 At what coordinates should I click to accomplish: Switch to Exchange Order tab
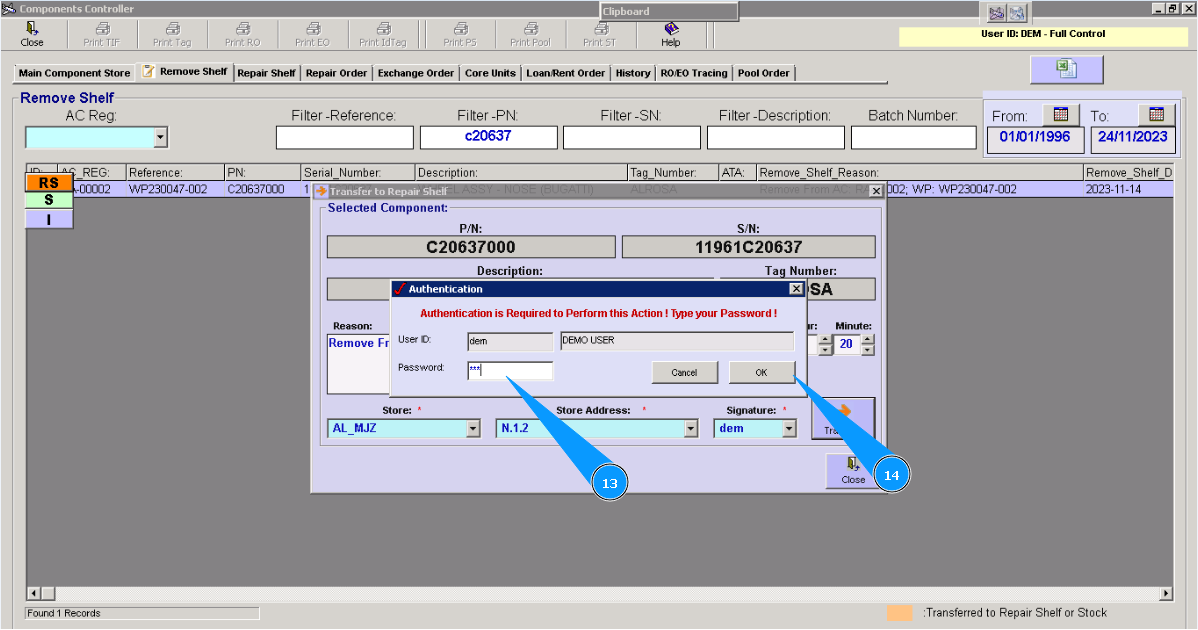416,73
